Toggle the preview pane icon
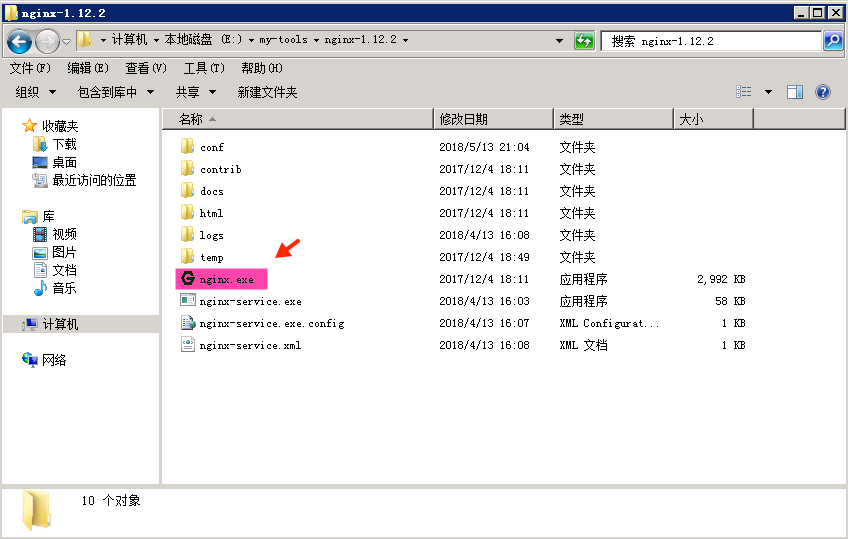 (x=795, y=92)
